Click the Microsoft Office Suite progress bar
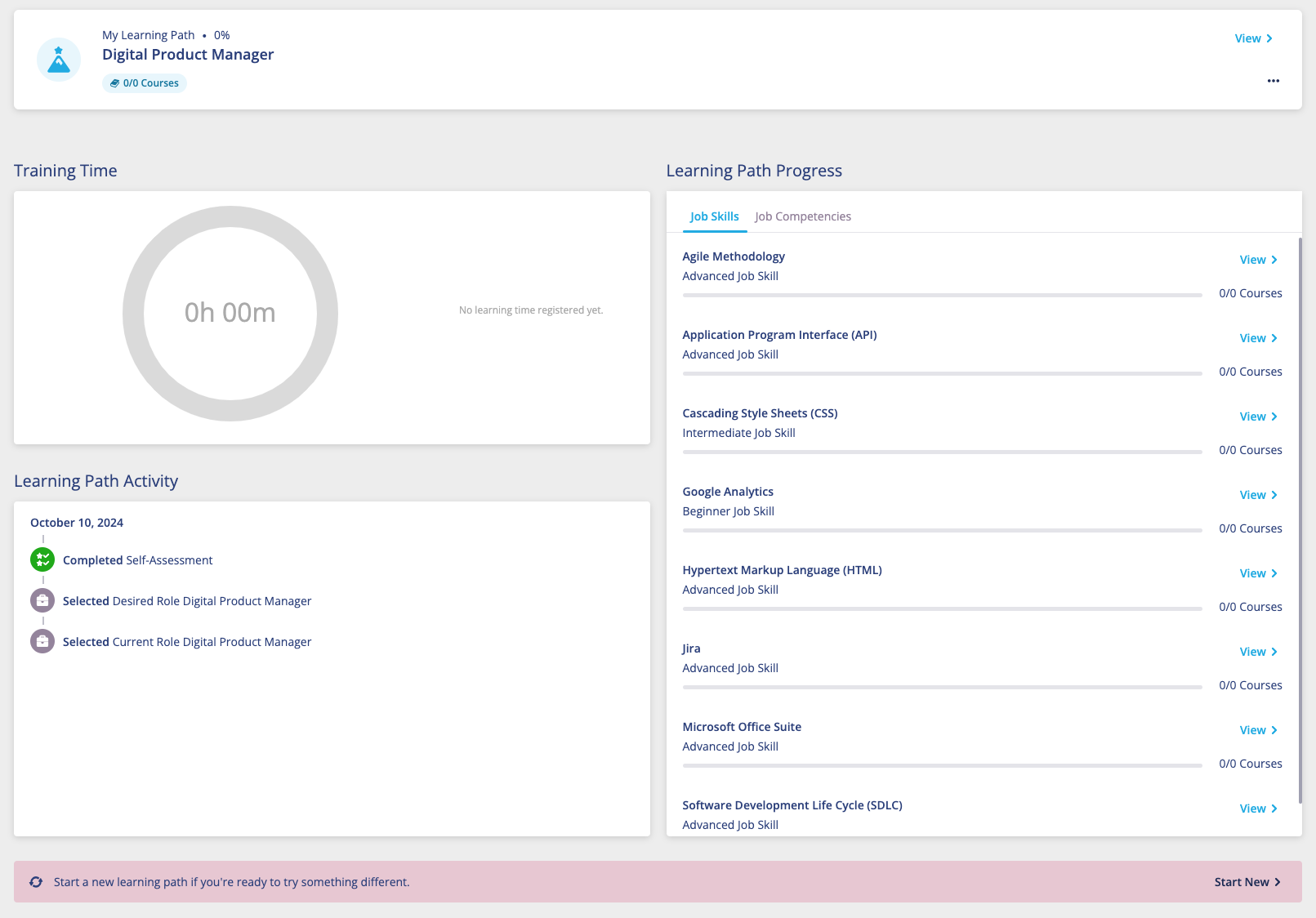Viewport: 1316px width, 918px height. [942, 765]
